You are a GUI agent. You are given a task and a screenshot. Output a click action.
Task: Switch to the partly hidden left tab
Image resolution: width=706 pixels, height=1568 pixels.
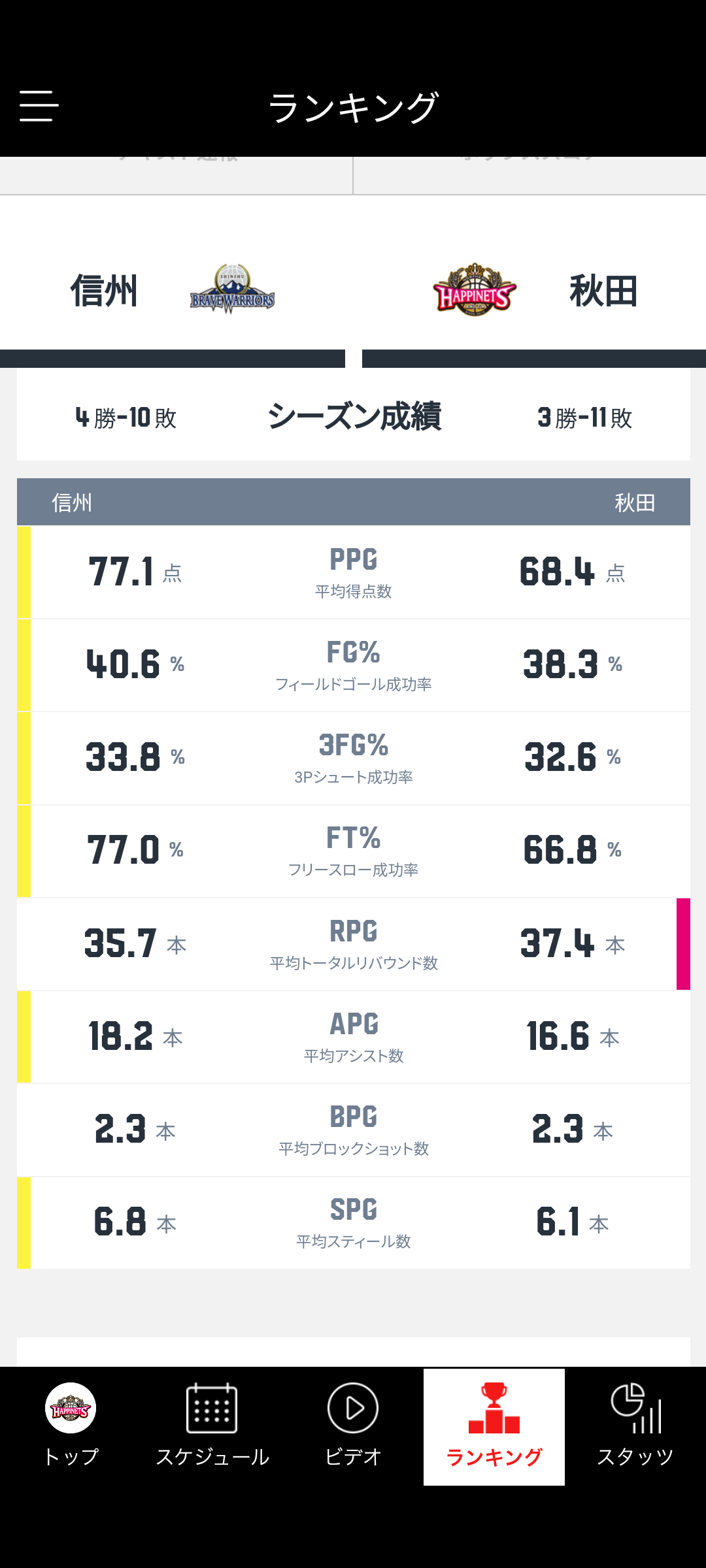176,175
